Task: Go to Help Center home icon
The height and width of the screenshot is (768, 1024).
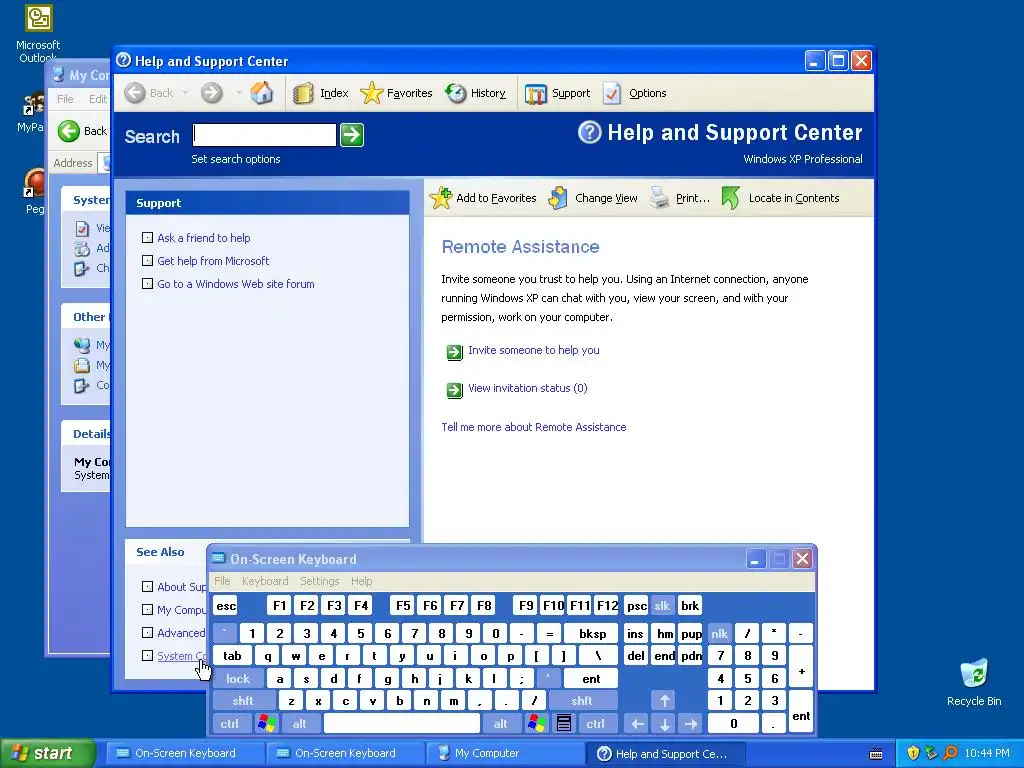Action: click(262, 93)
